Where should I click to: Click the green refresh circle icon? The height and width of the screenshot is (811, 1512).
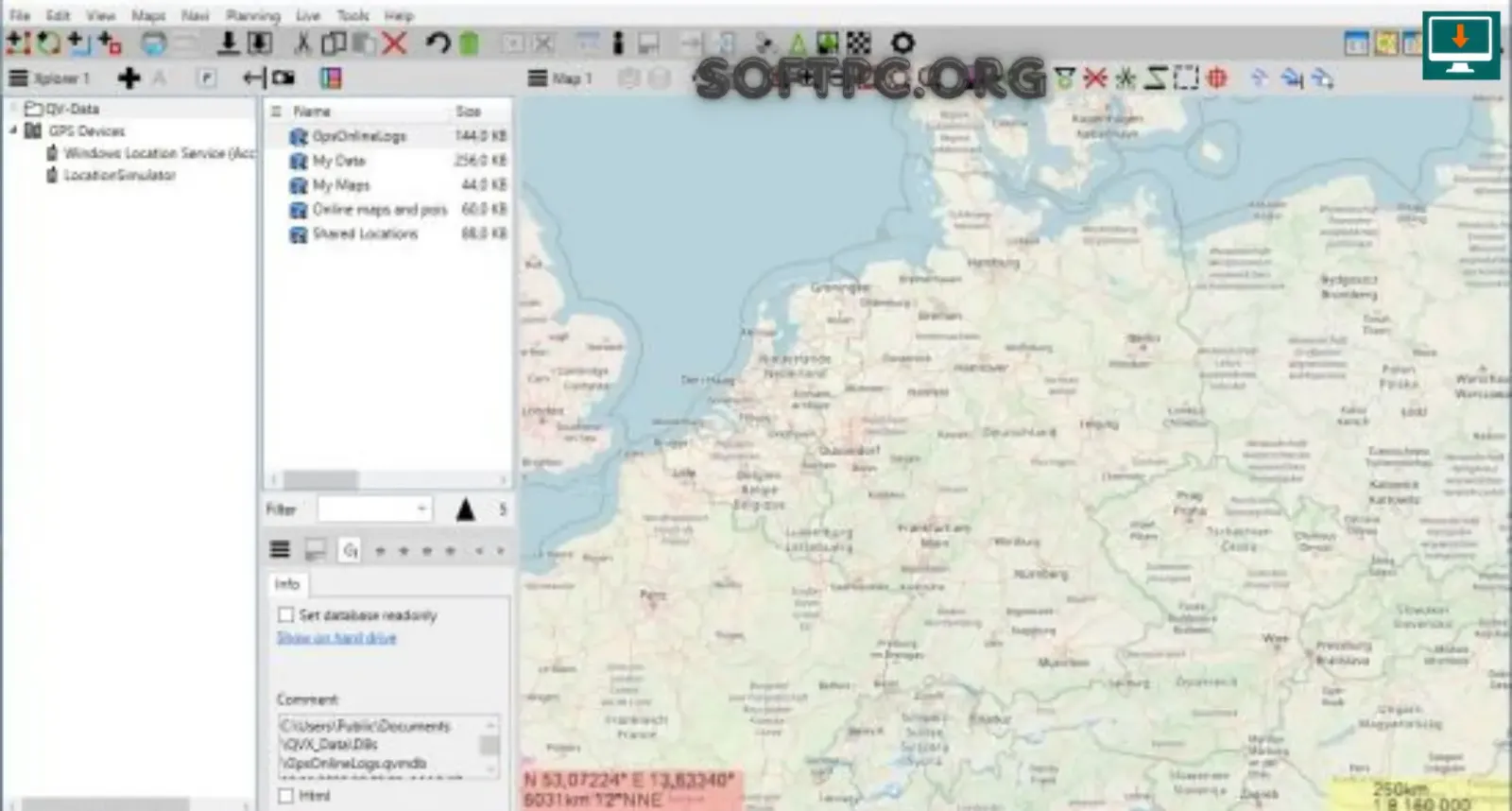(49, 43)
